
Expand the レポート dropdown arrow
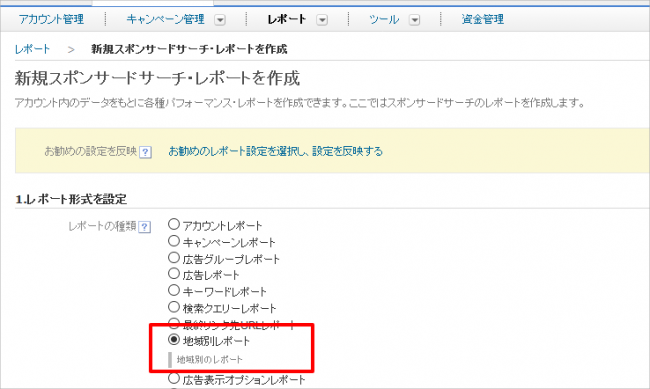322,19
